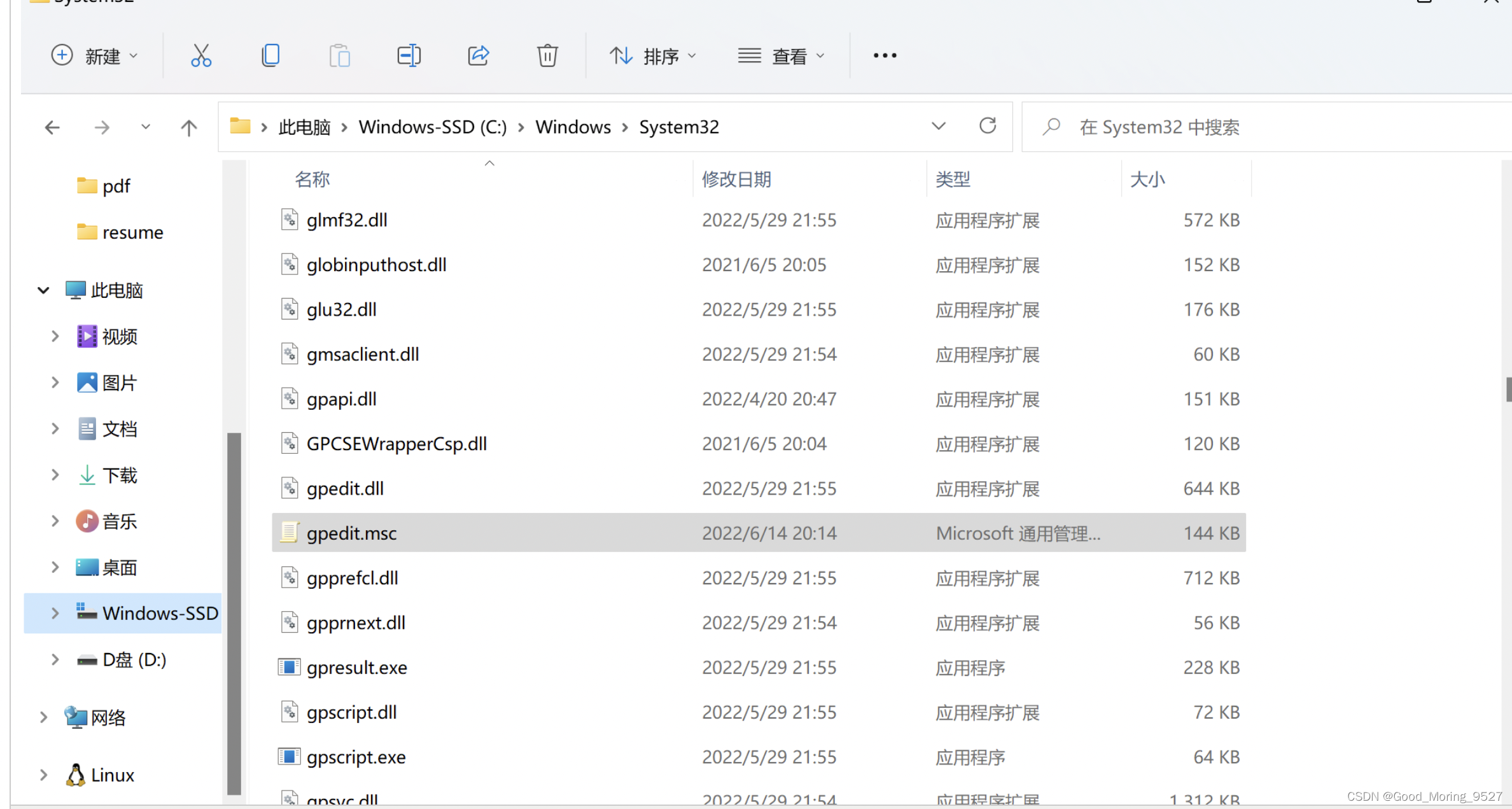Click the Delete trash can icon
The image size is (1512, 809).
tap(547, 56)
